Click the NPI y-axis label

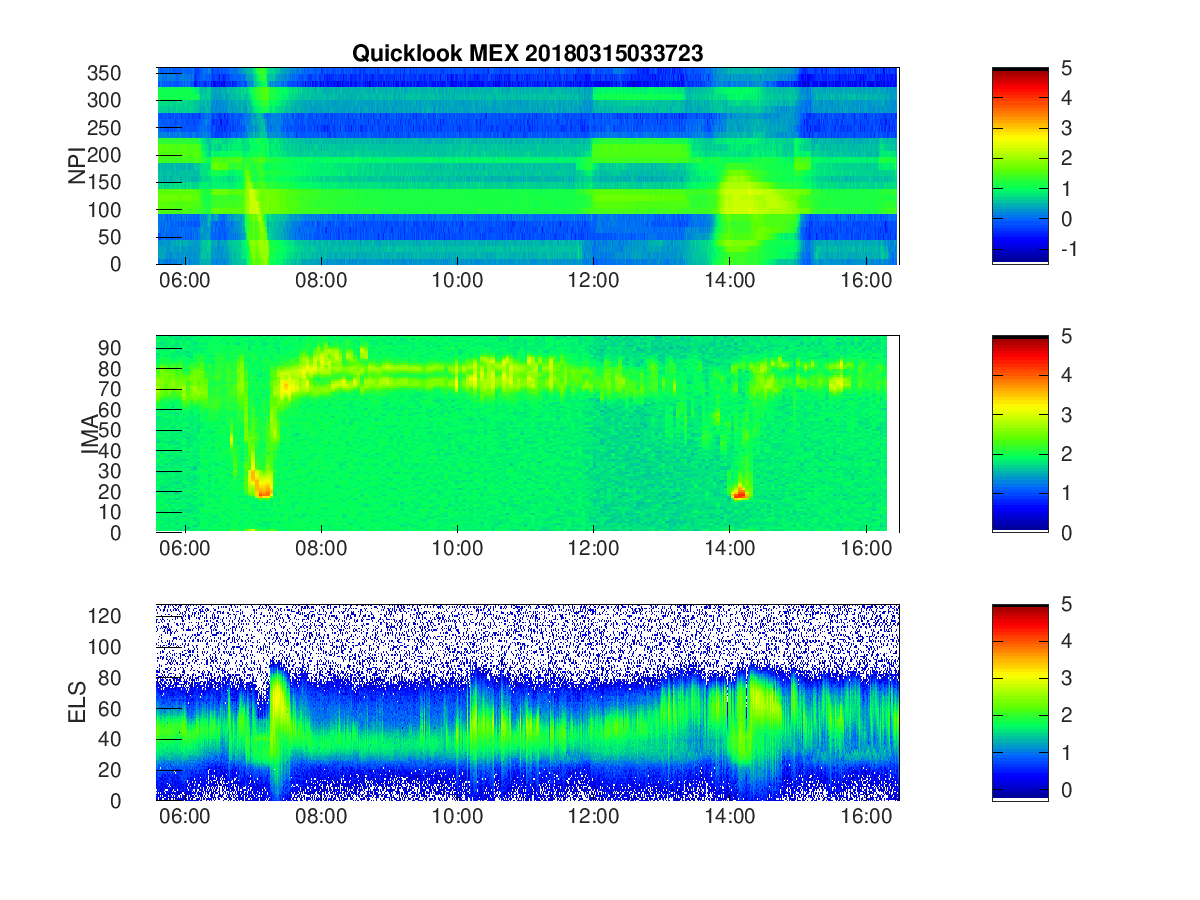coord(76,166)
